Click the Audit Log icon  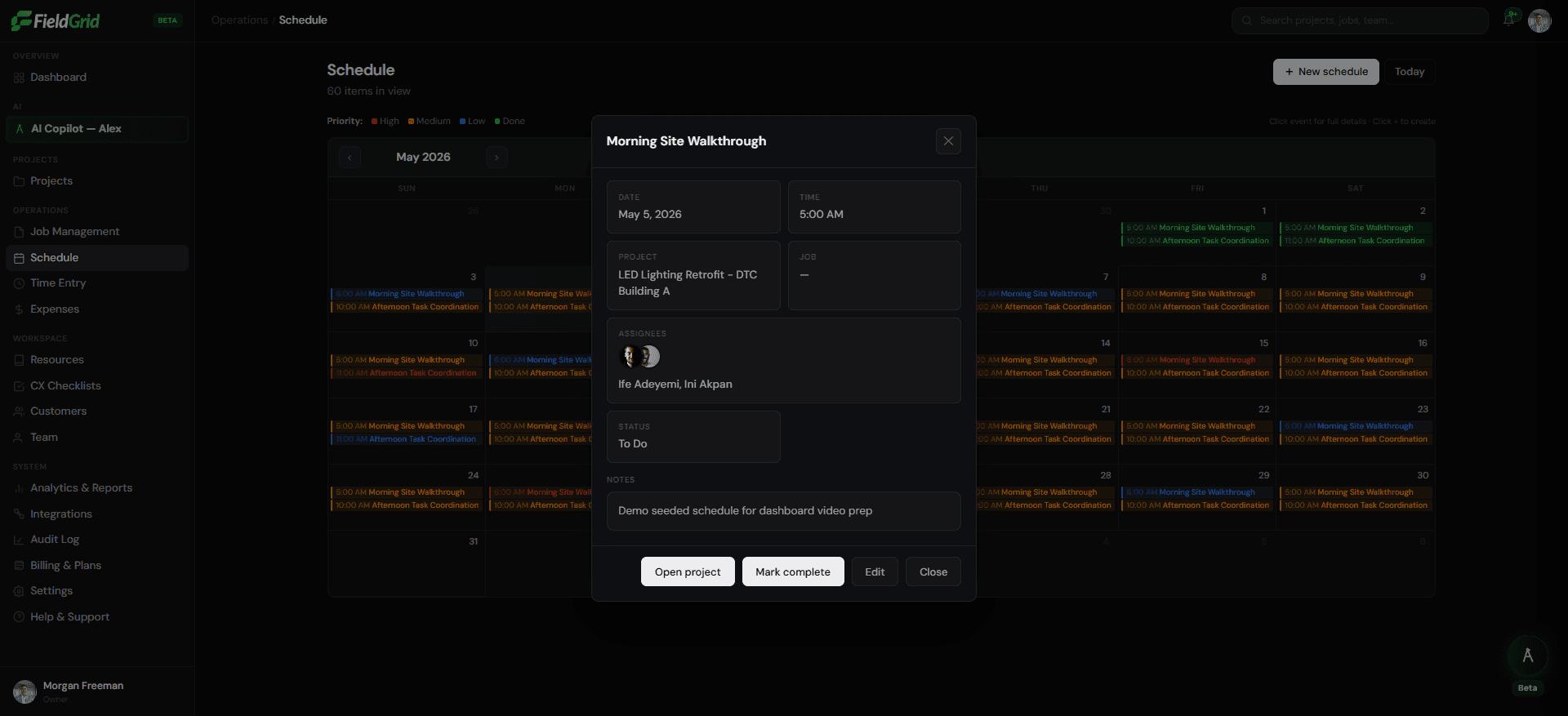pos(19,540)
